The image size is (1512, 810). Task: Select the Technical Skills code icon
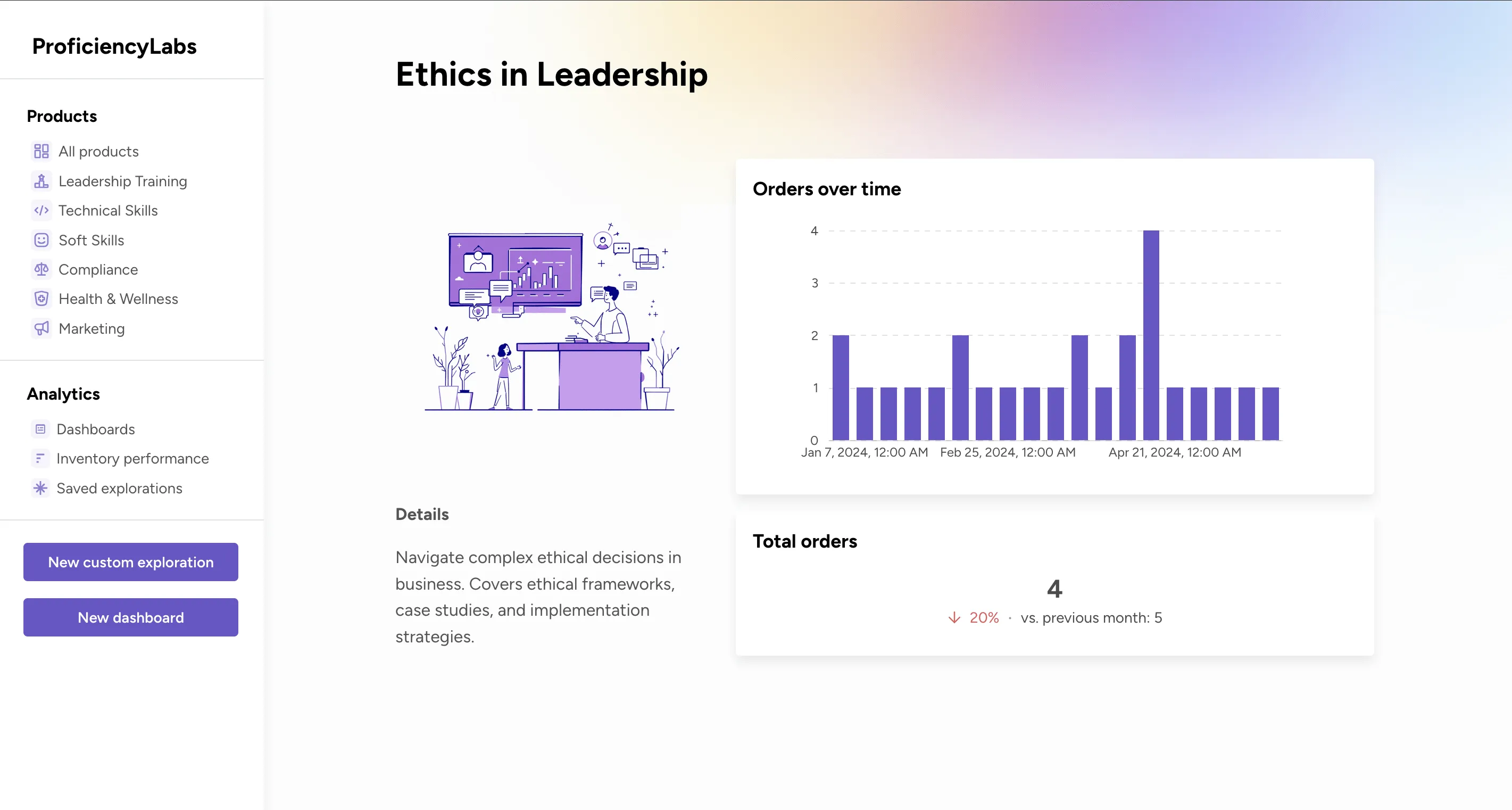[x=40, y=210]
